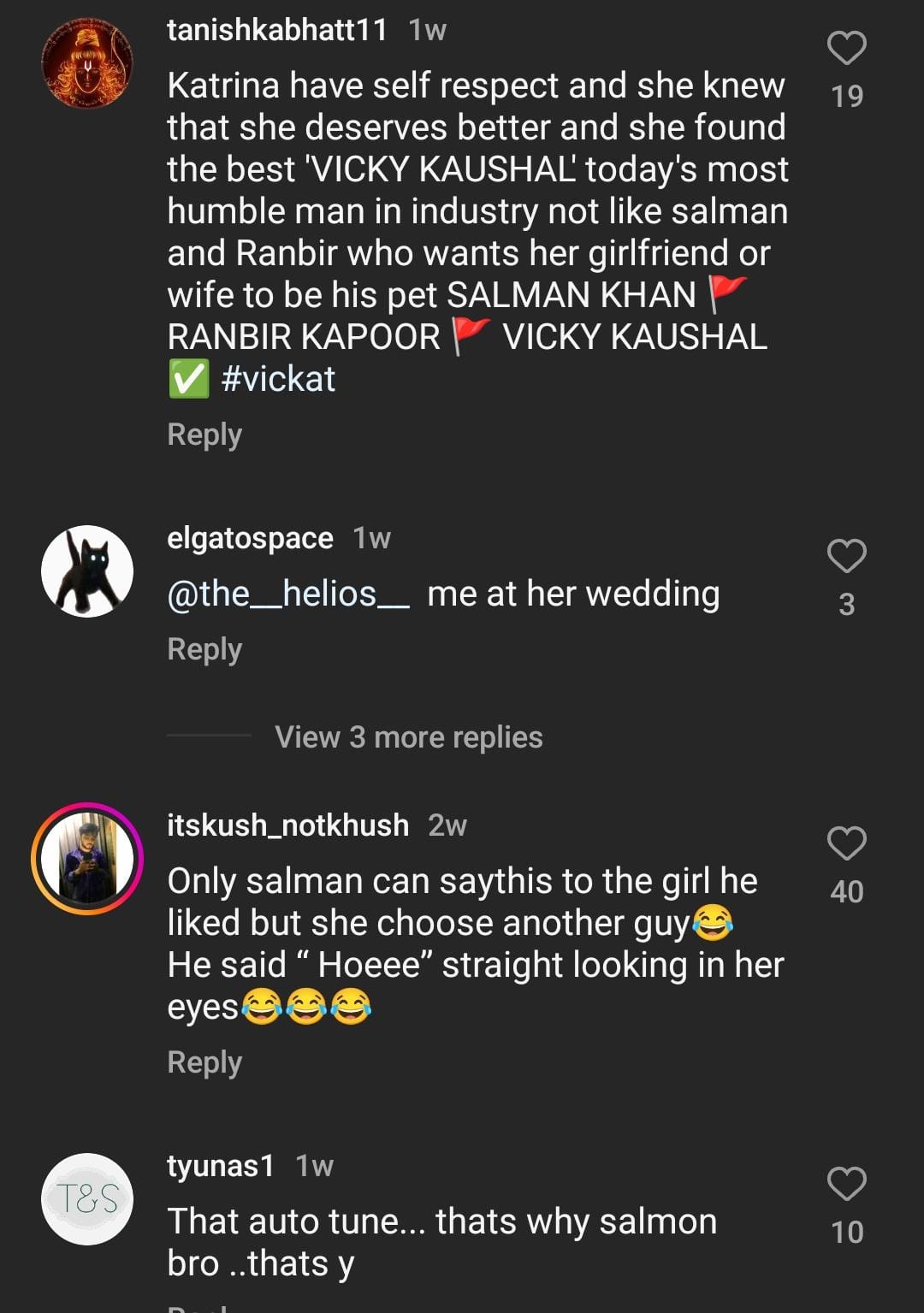Open elgatospace's black cat avatar

tap(87, 571)
